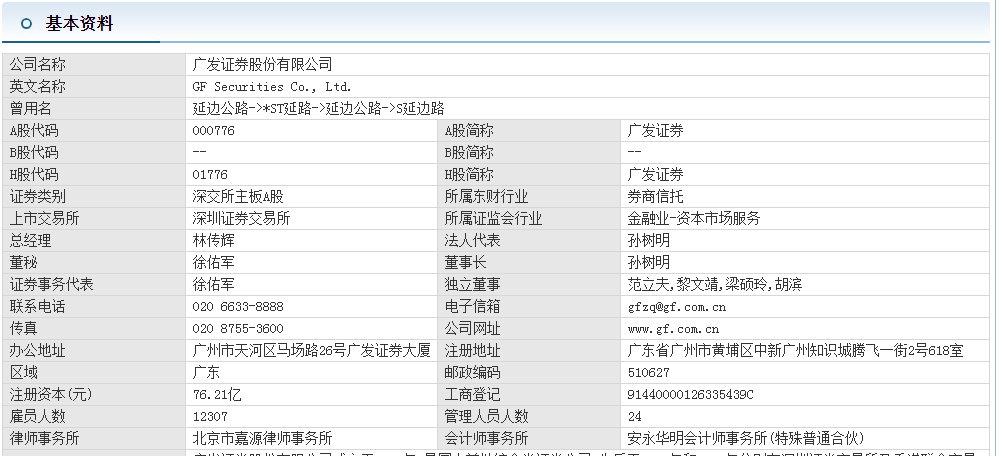Click the 会计师事务所 label cell

pos(529,438)
